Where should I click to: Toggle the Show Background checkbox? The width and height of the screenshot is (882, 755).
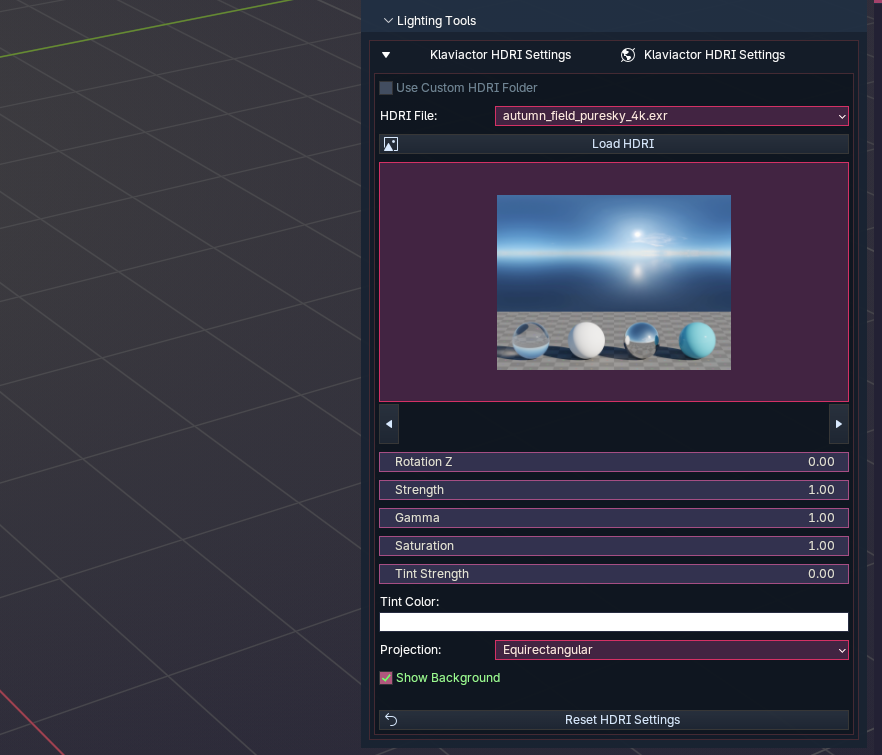tap(386, 678)
